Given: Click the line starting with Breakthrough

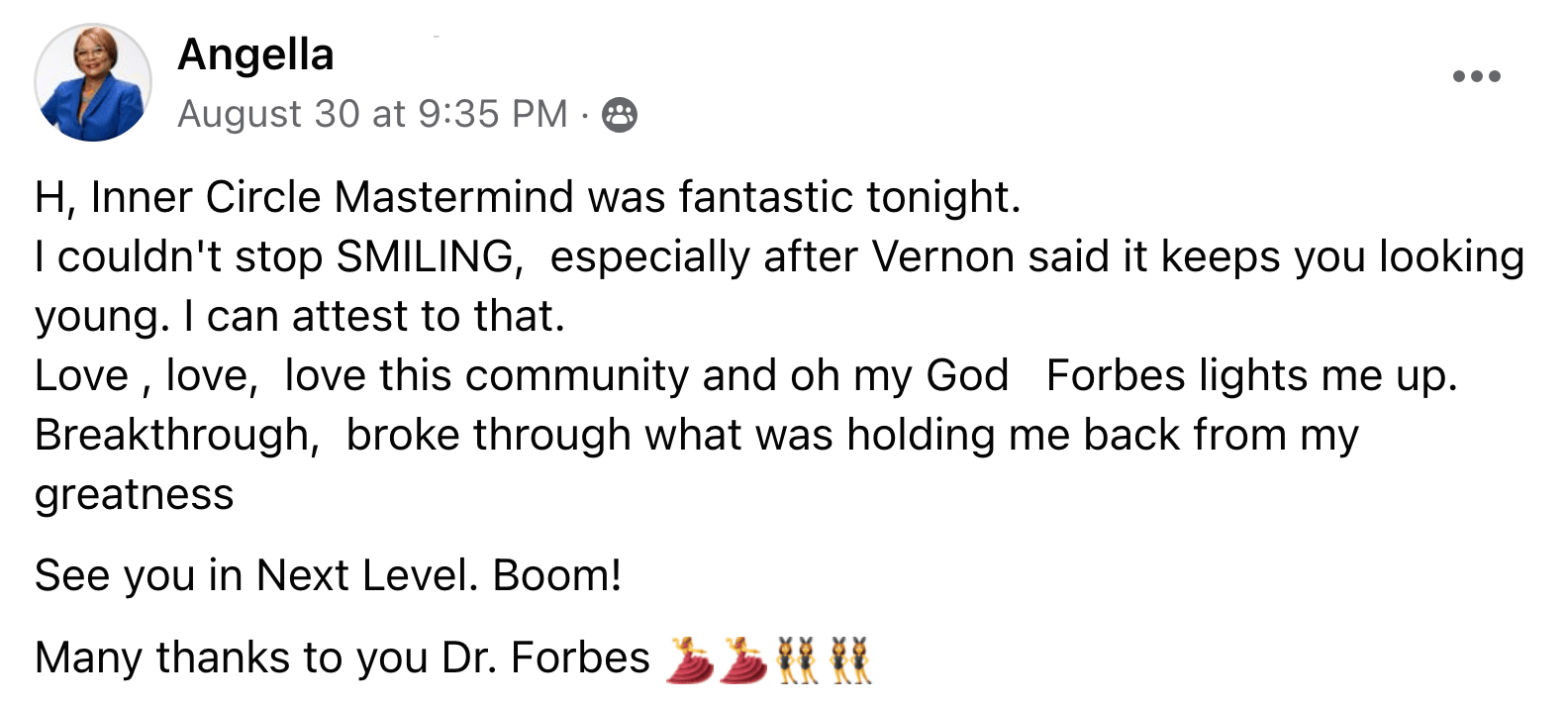Looking at the screenshot, I should (697, 436).
